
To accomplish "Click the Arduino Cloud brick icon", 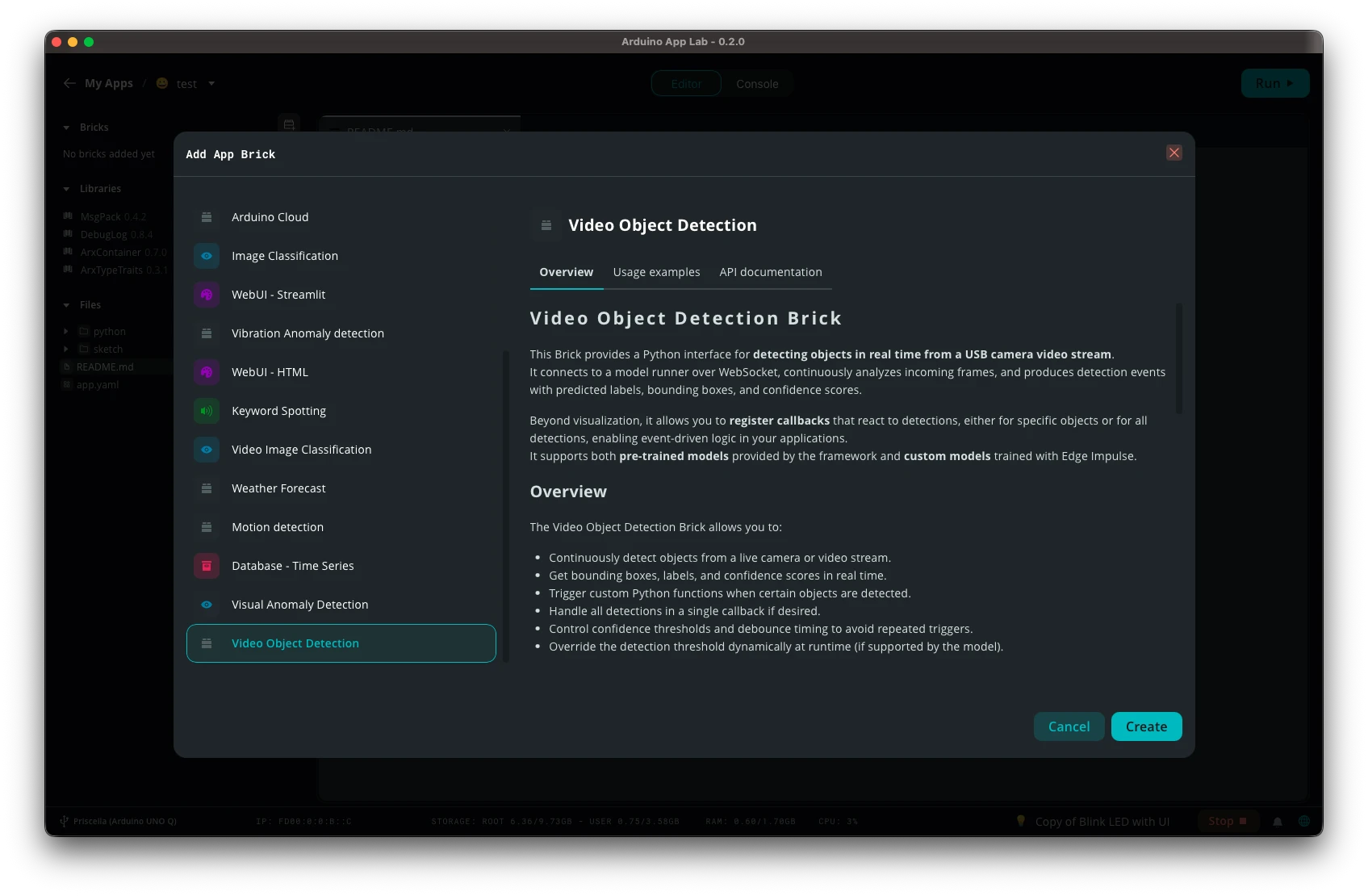I will coord(207,217).
